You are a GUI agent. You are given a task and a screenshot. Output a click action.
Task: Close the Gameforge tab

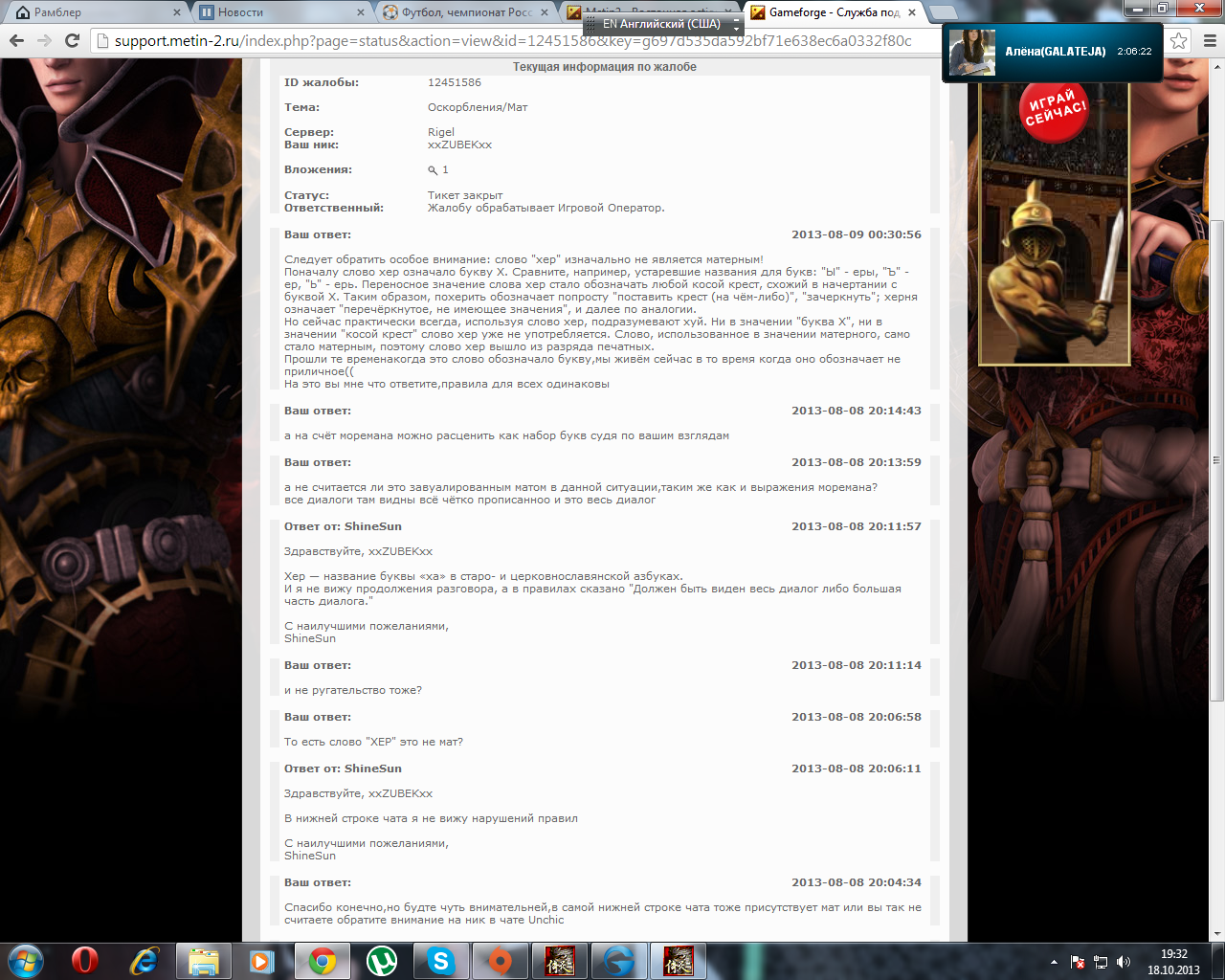click(x=912, y=12)
